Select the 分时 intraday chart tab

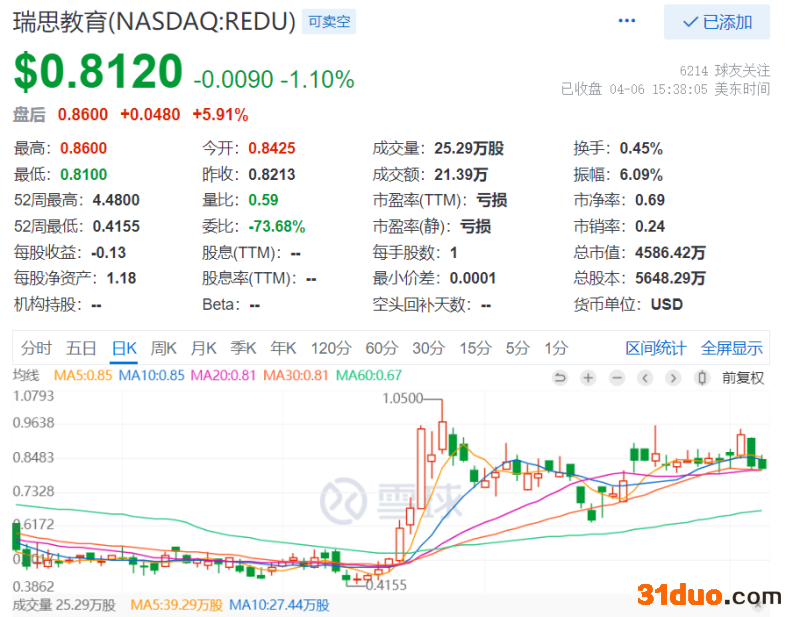coord(35,348)
